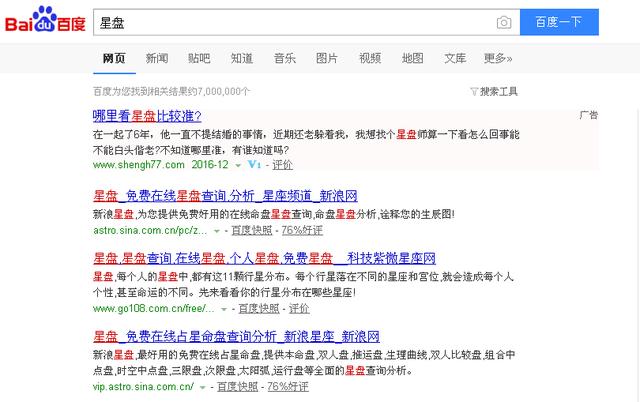This screenshot has width=640, height=402.
Task: Click the 广告 ad label
Action: pos(589,115)
